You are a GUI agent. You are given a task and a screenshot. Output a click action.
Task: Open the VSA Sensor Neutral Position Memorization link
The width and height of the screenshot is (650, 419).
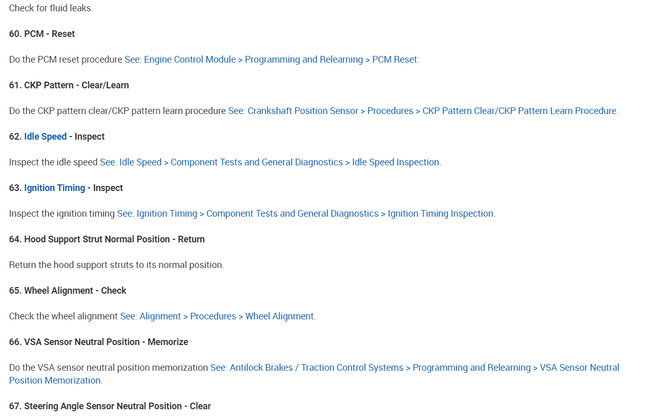[x=414, y=368]
